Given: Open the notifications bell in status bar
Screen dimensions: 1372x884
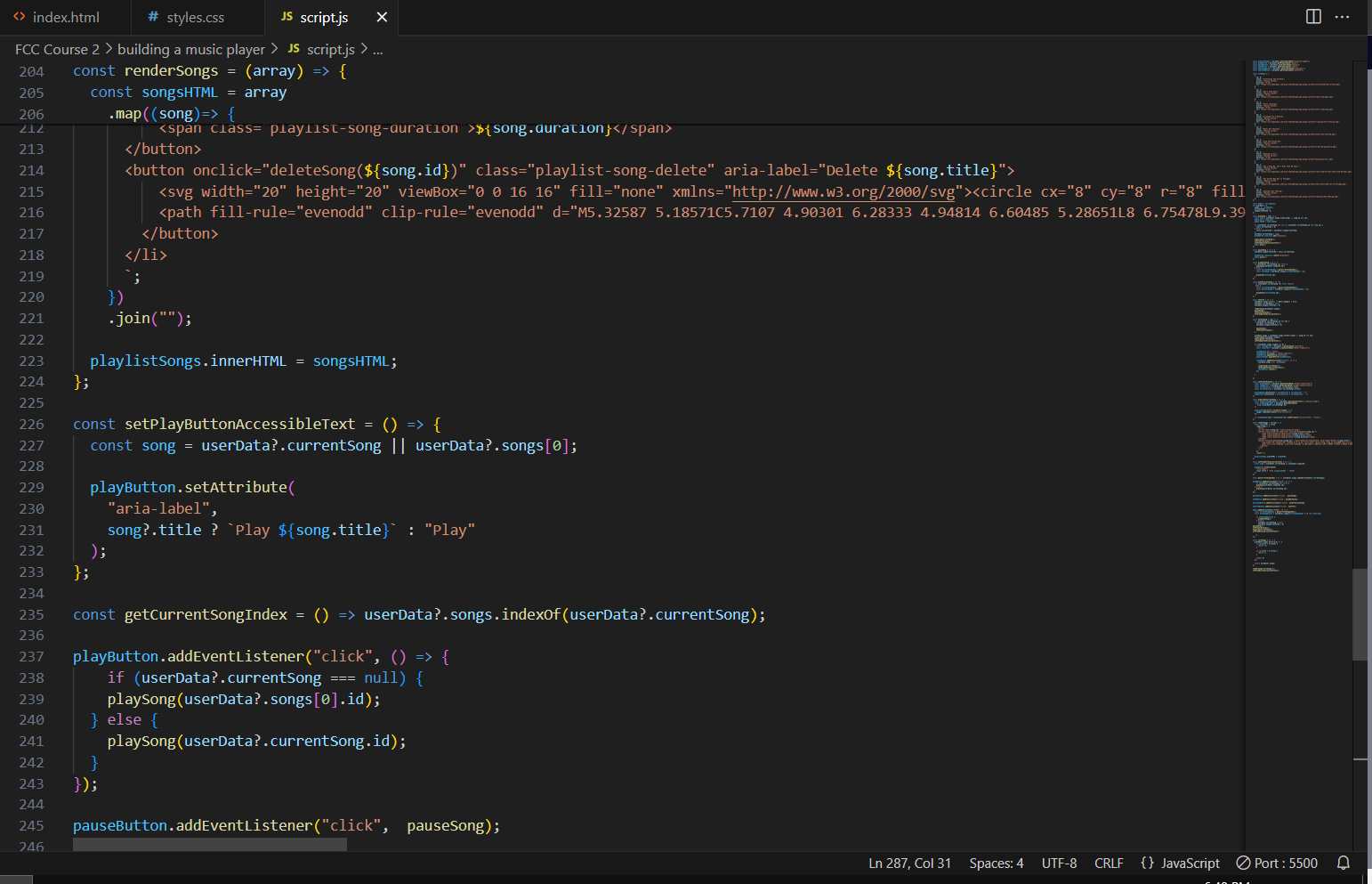Looking at the screenshot, I should (1344, 863).
